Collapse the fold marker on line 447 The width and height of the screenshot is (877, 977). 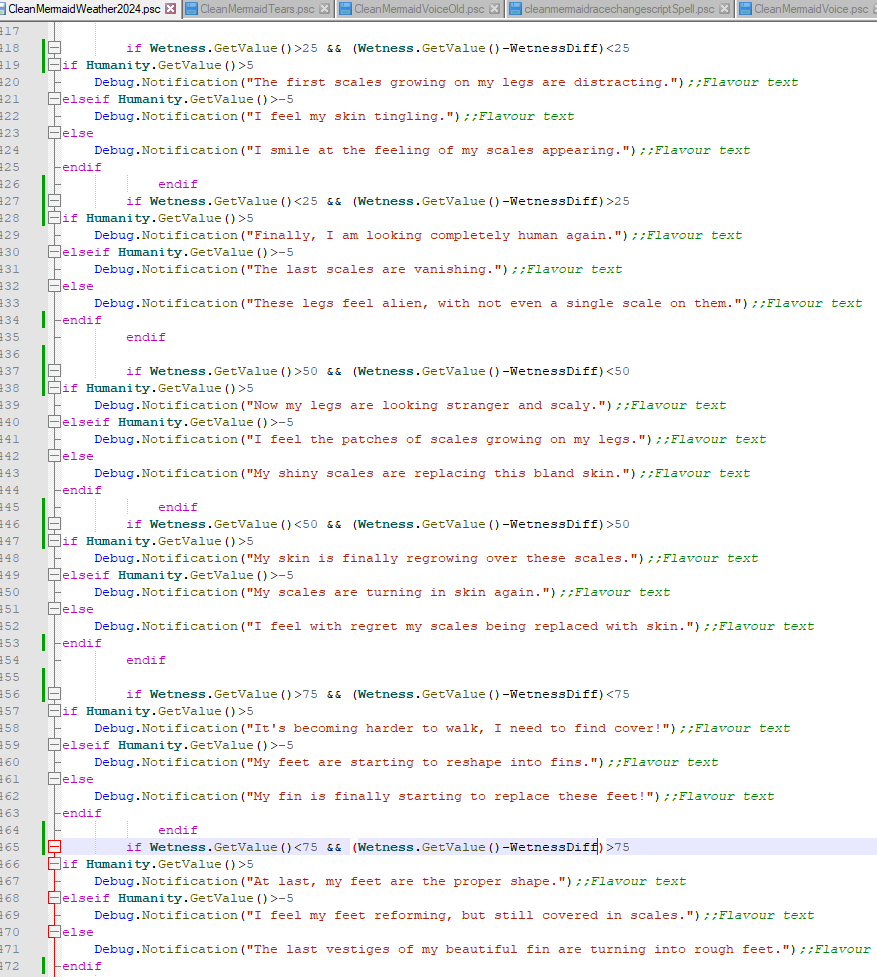coord(55,541)
